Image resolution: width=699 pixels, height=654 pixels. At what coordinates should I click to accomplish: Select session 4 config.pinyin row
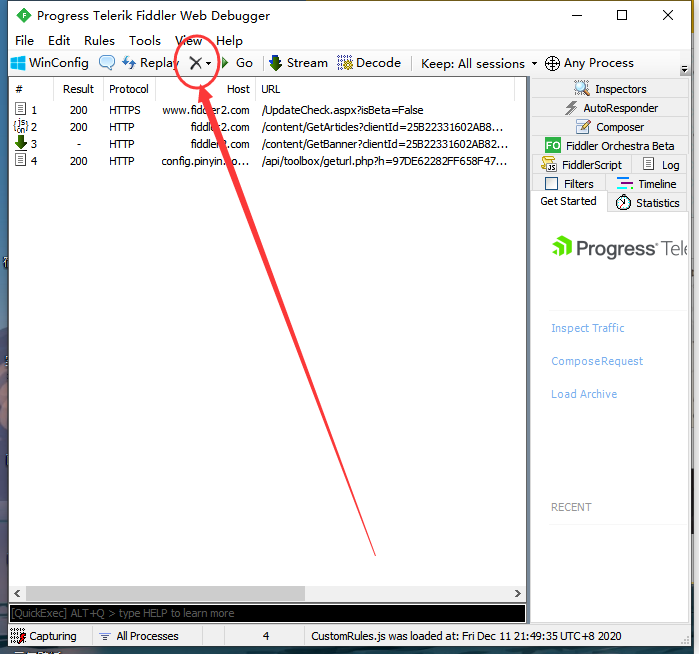[263, 161]
